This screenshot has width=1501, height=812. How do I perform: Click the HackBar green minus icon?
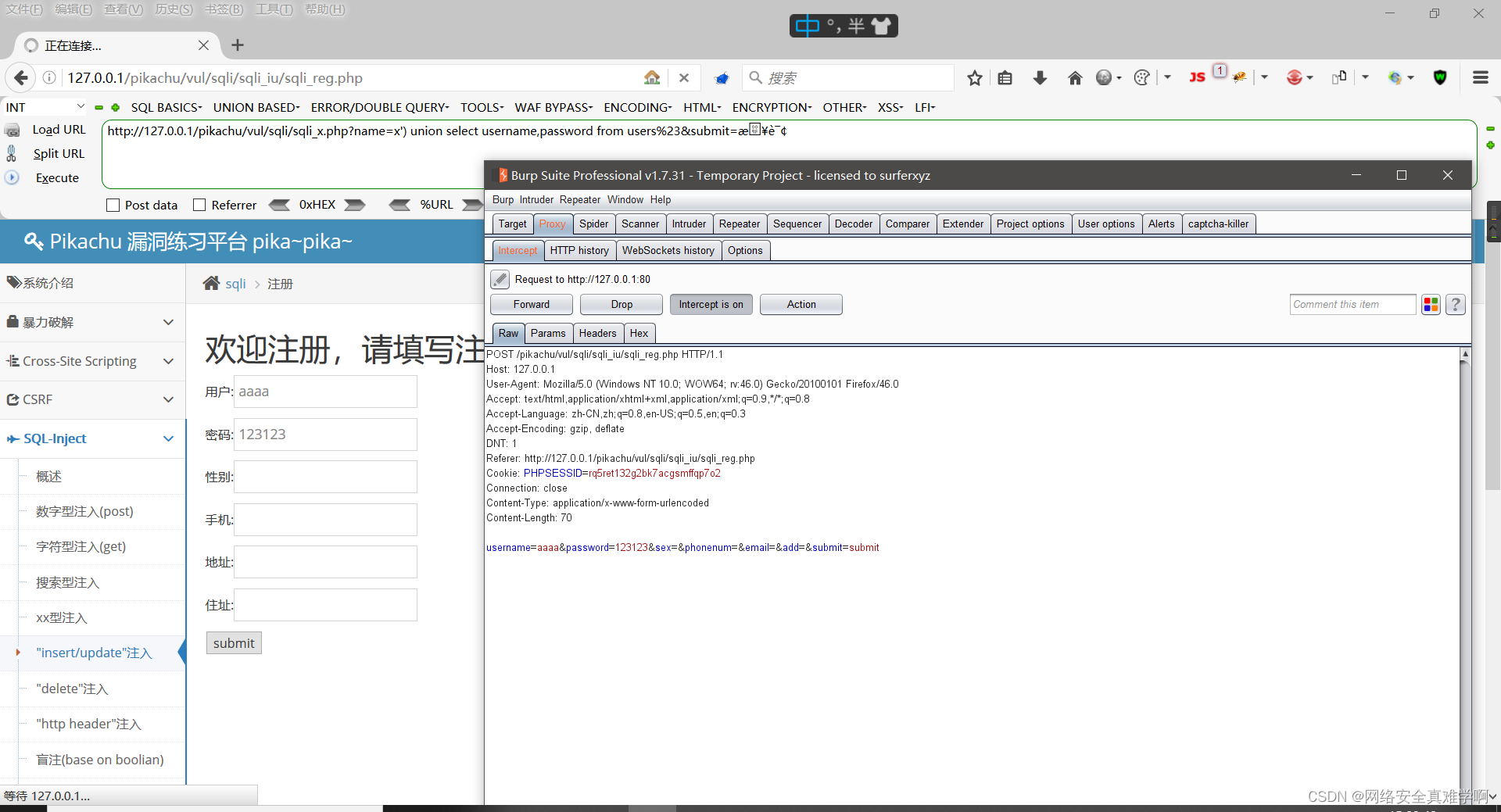point(99,108)
